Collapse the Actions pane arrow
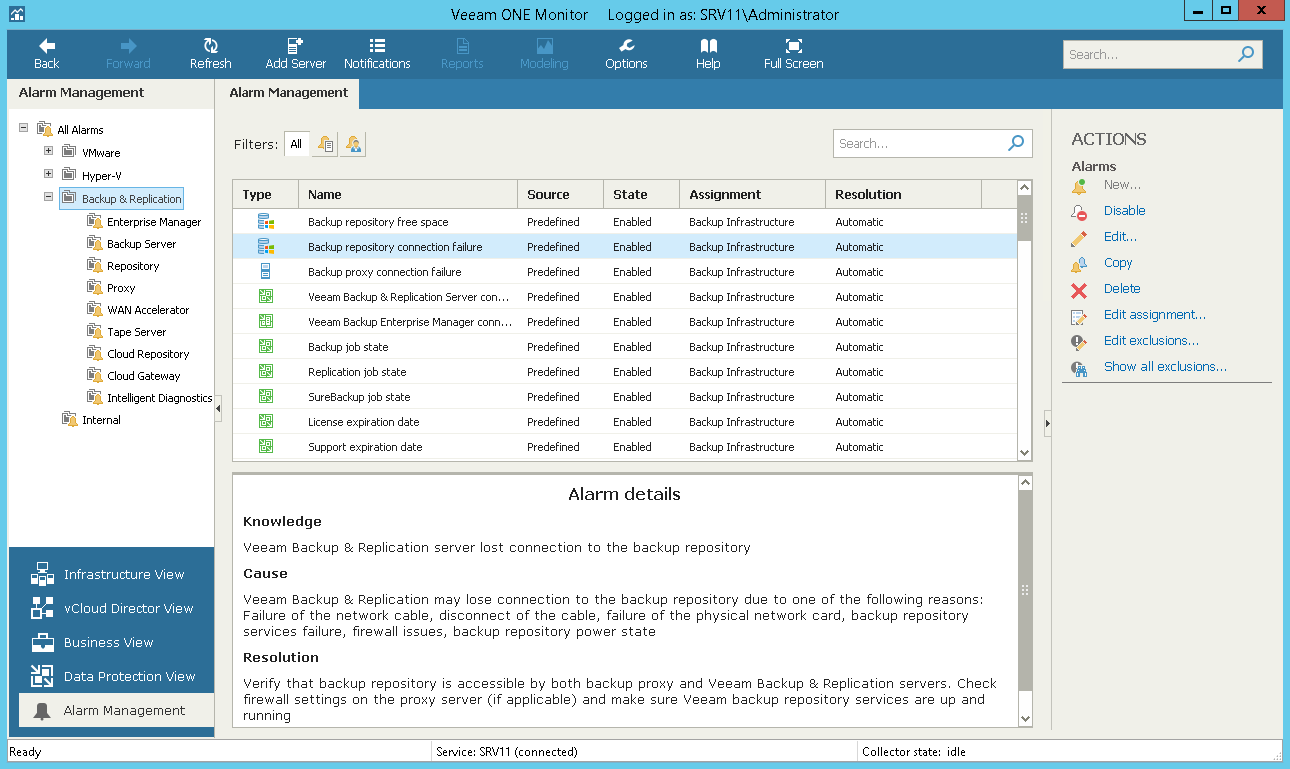Image resolution: width=1290 pixels, height=769 pixels. coord(1047,424)
